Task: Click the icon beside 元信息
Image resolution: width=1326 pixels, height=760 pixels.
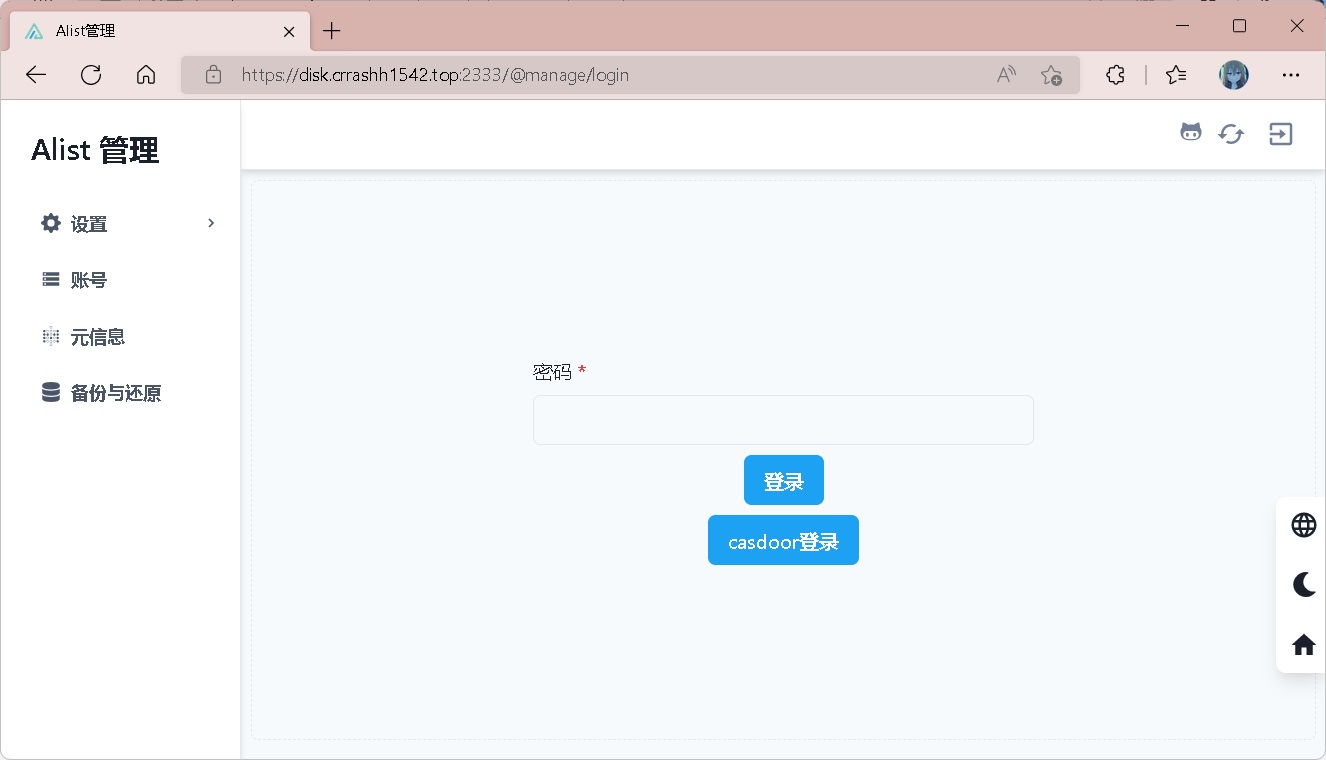Action: pyautogui.click(x=51, y=336)
